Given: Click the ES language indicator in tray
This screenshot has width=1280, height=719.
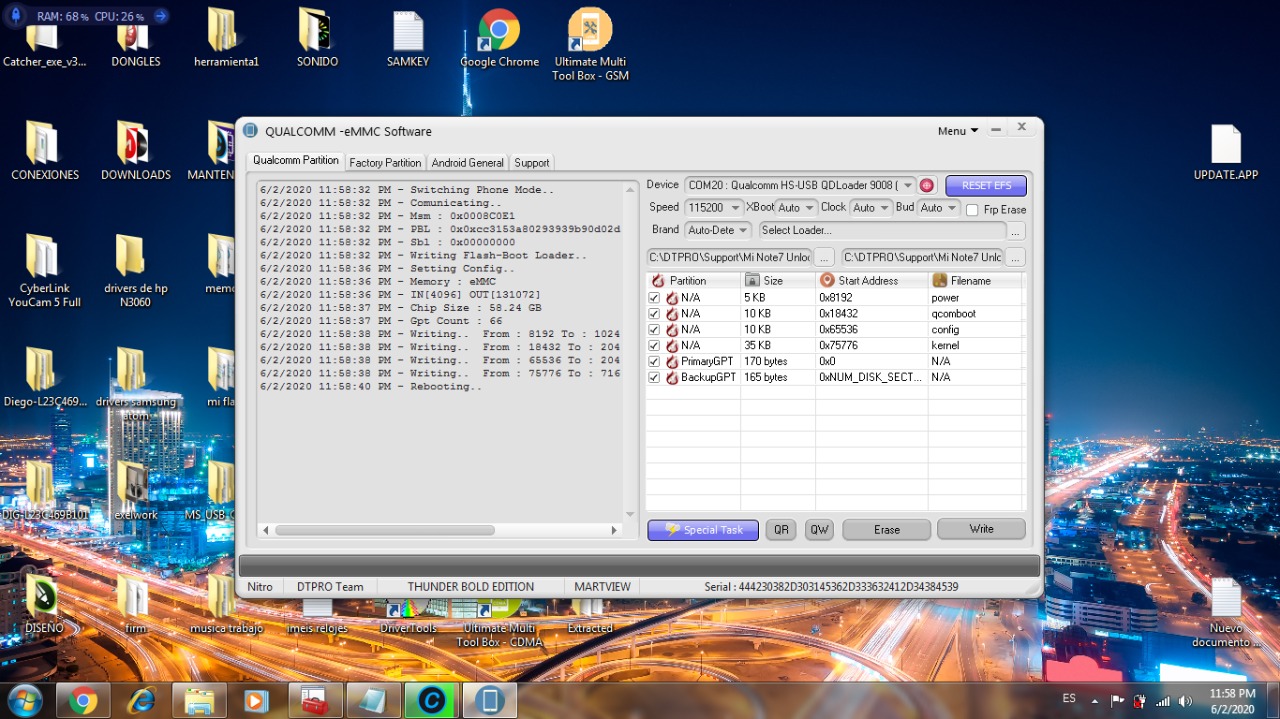Looking at the screenshot, I should [x=1068, y=698].
